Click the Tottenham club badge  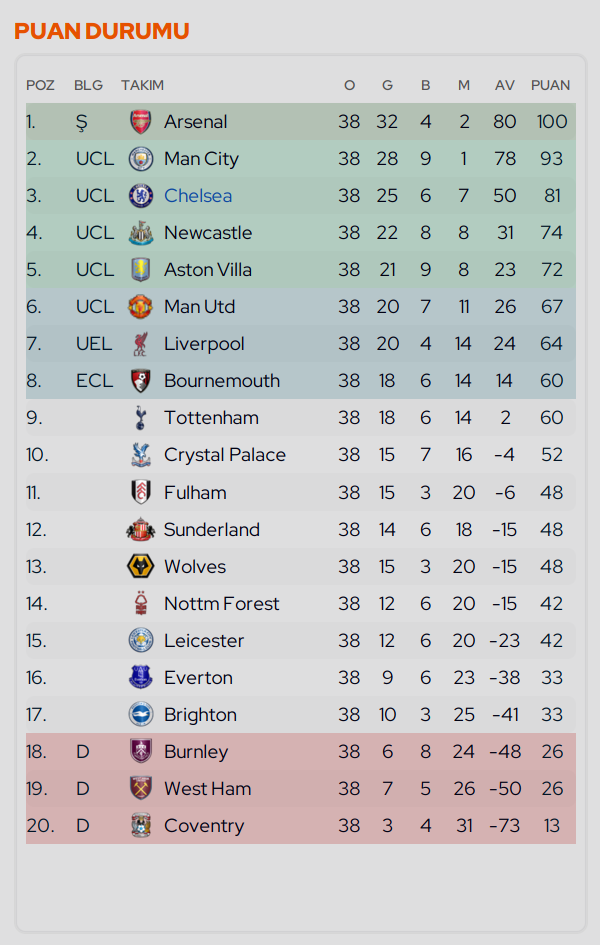click(140, 418)
